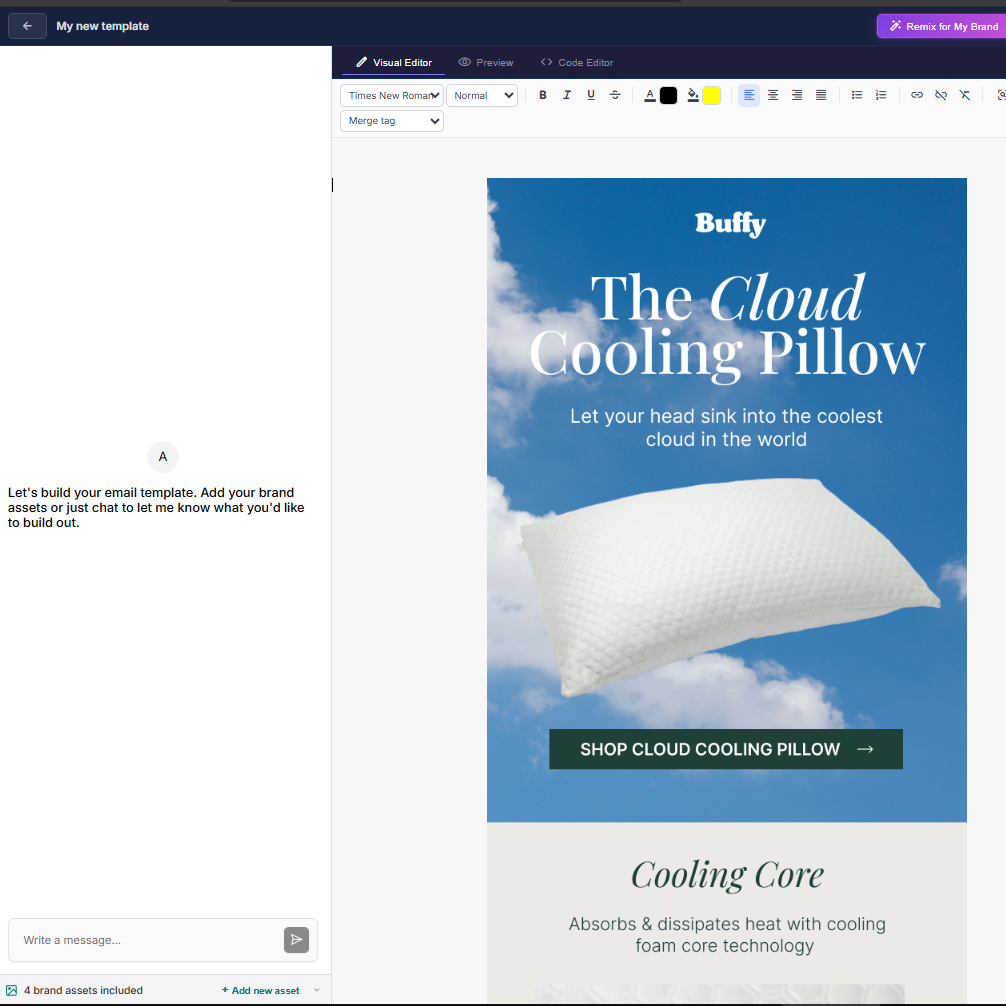
Task: Insert a bulleted list
Action: (x=857, y=95)
